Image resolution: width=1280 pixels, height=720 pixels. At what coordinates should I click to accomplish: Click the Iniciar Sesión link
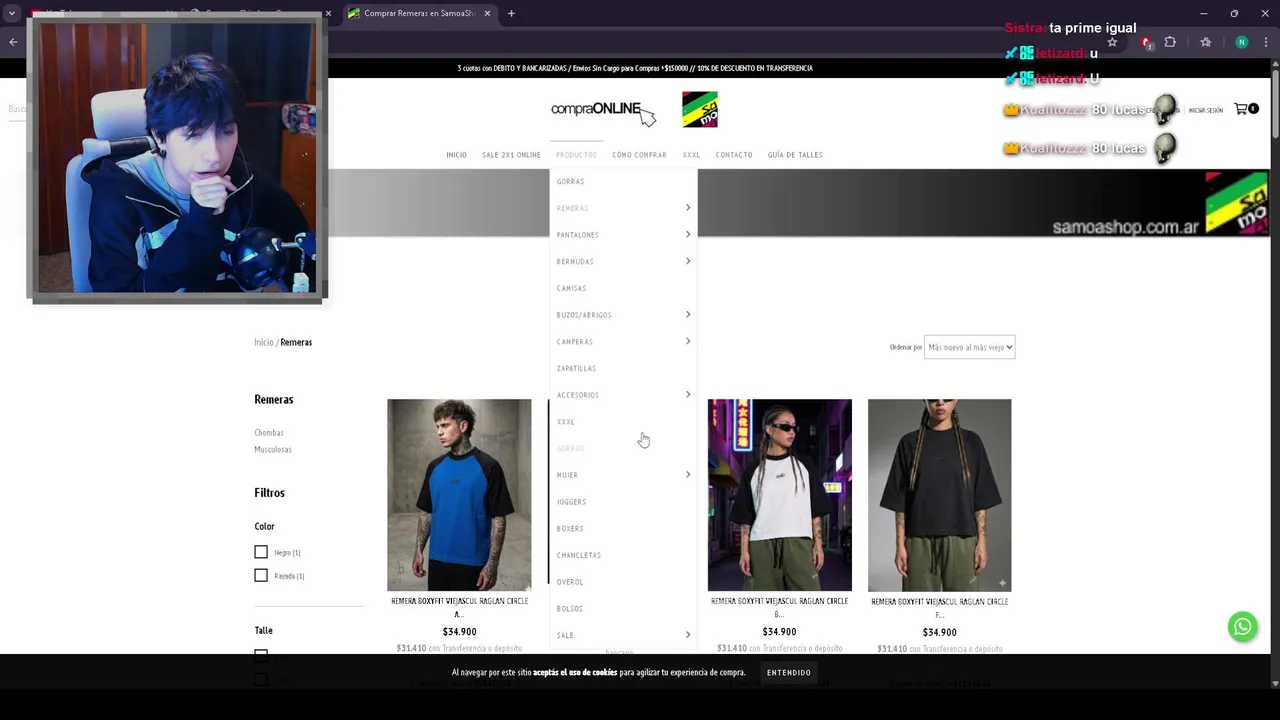pyautogui.click(x=1205, y=110)
